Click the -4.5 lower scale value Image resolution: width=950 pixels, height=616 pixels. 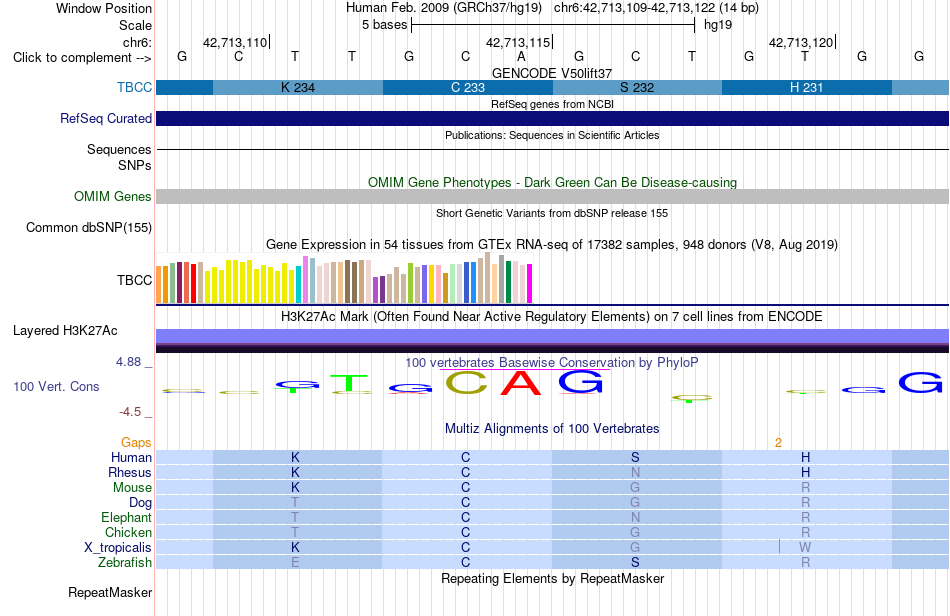(x=130, y=412)
